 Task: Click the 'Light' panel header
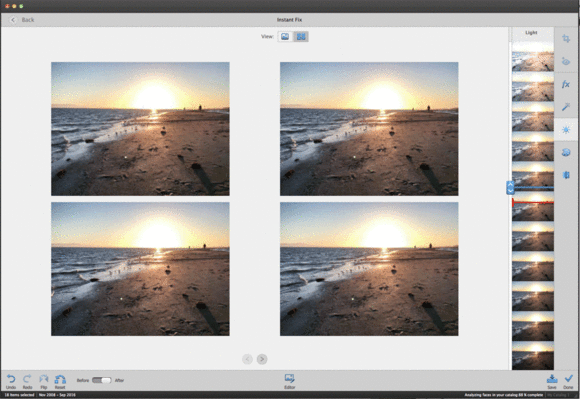[x=531, y=33]
